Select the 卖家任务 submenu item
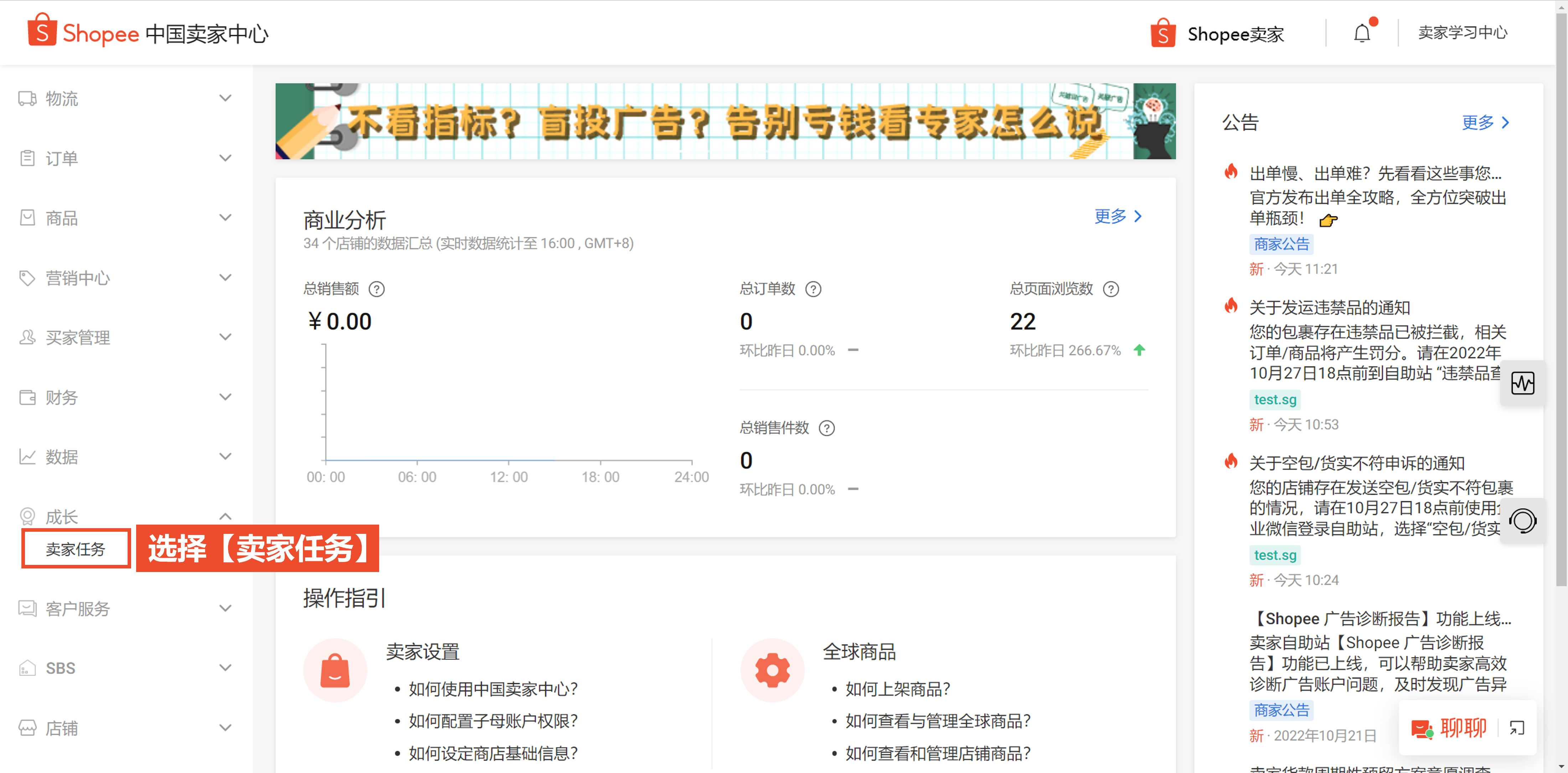1568x773 pixels. tap(76, 548)
